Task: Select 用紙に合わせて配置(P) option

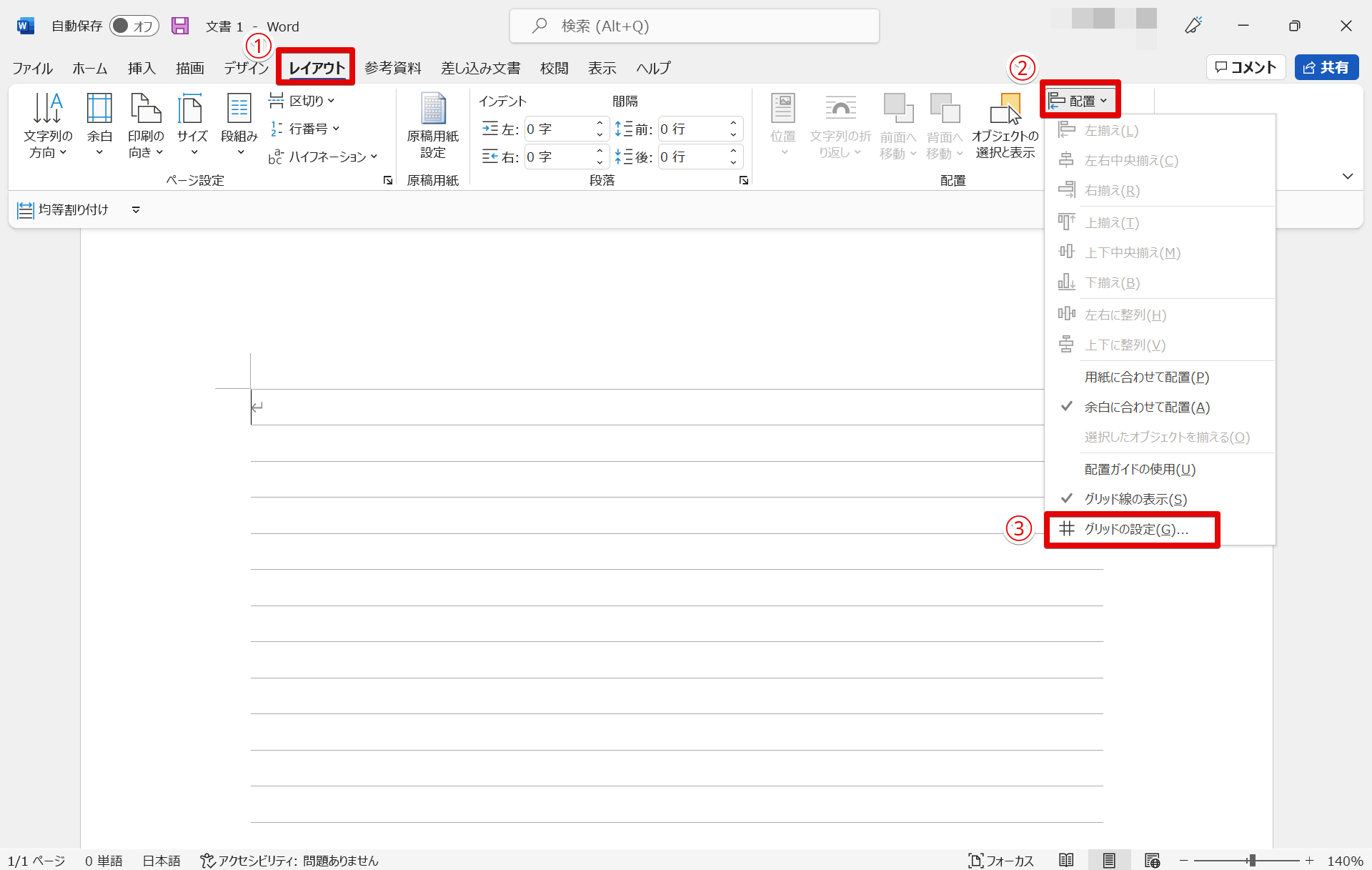Action: 1160,377
